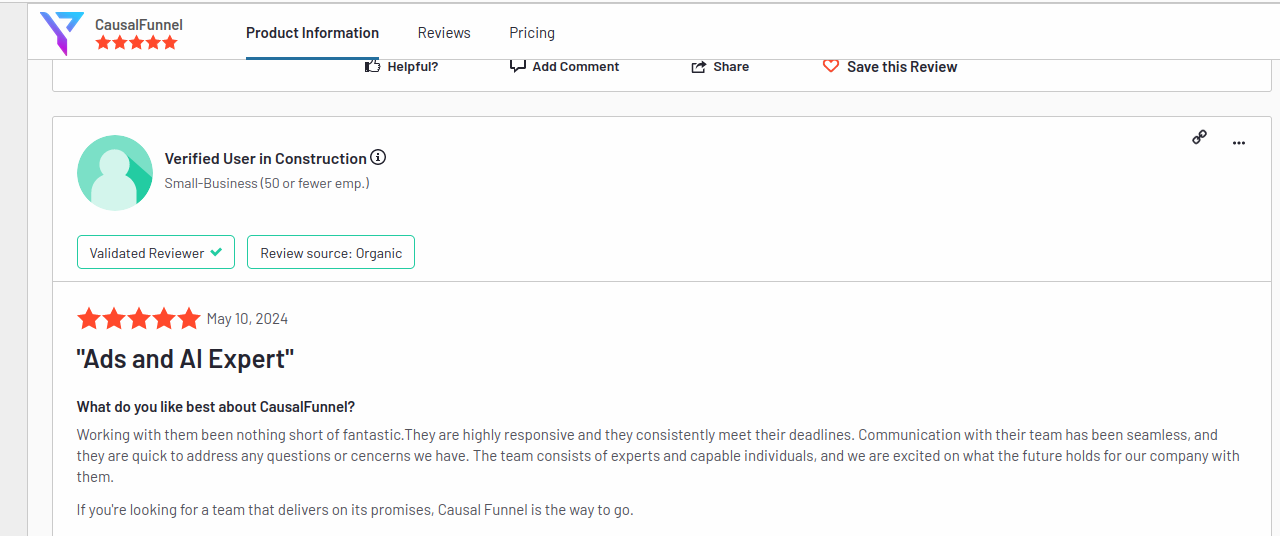Copy review link via chain icon
The width and height of the screenshot is (1280, 536).
tap(1199, 138)
